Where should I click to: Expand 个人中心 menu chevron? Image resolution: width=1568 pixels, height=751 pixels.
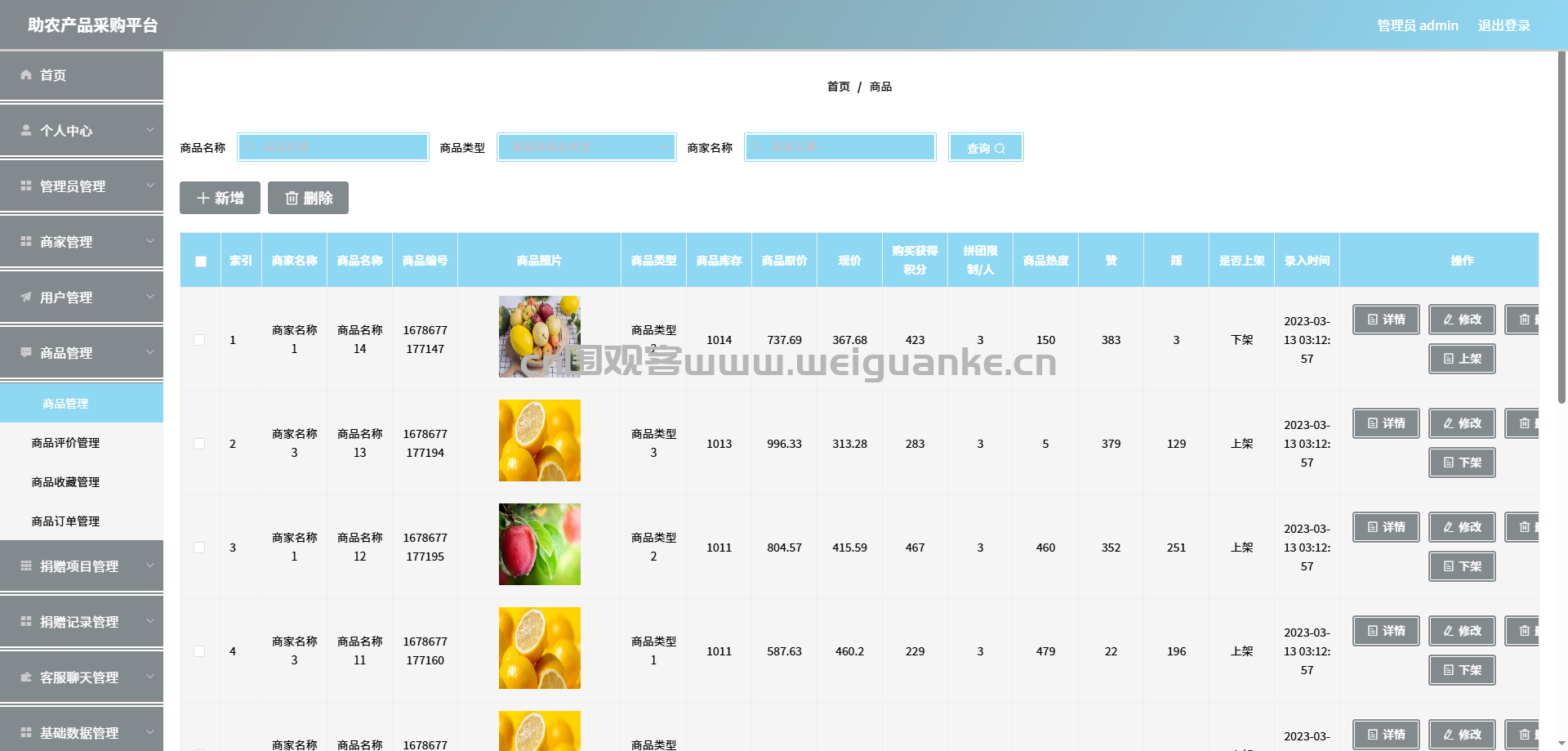coord(150,129)
